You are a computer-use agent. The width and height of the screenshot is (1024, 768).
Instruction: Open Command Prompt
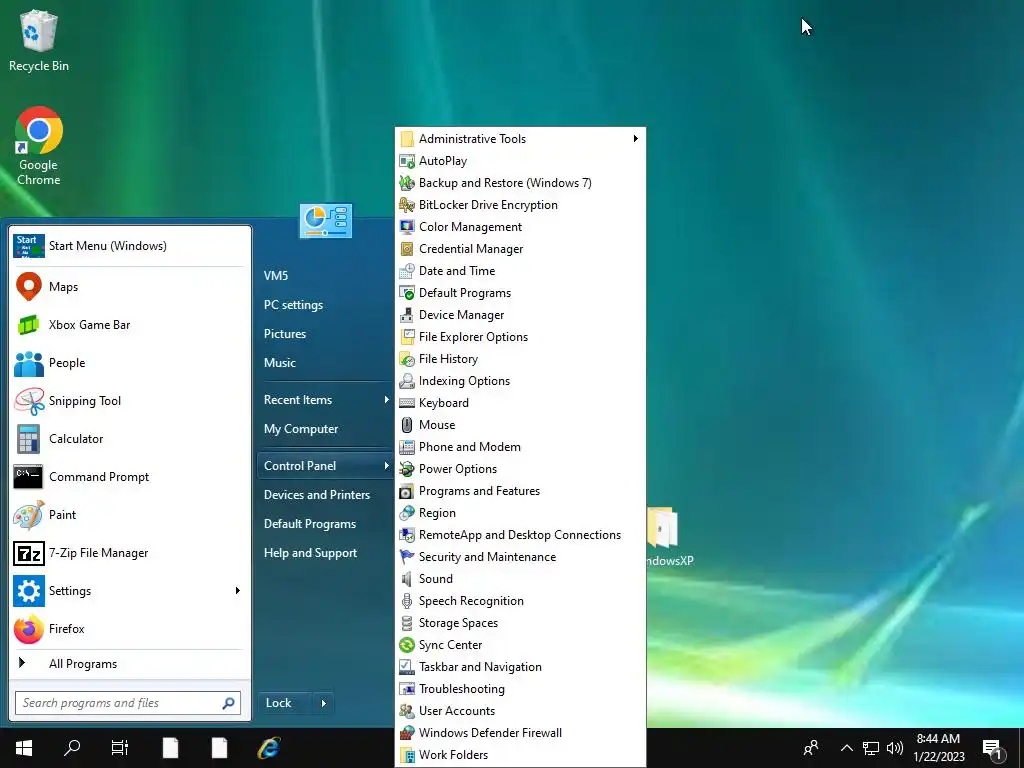[x=129, y=477]
